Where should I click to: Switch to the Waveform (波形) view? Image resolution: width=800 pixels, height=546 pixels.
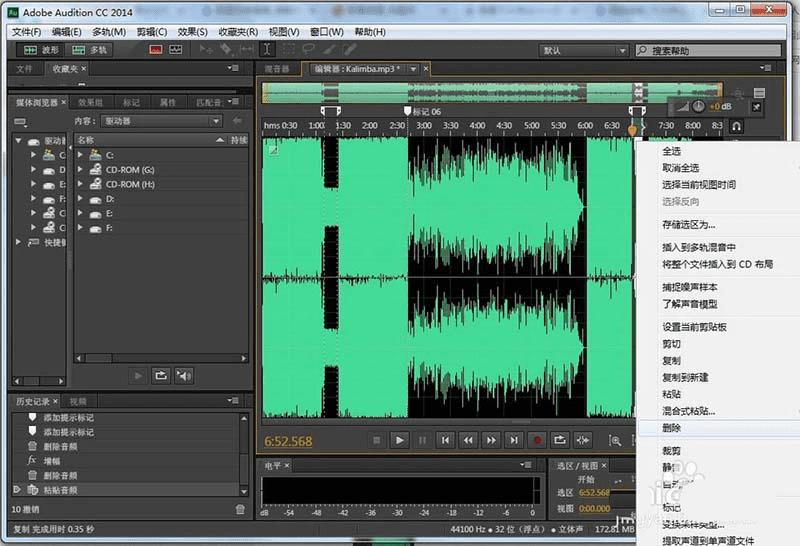point(40,49)
